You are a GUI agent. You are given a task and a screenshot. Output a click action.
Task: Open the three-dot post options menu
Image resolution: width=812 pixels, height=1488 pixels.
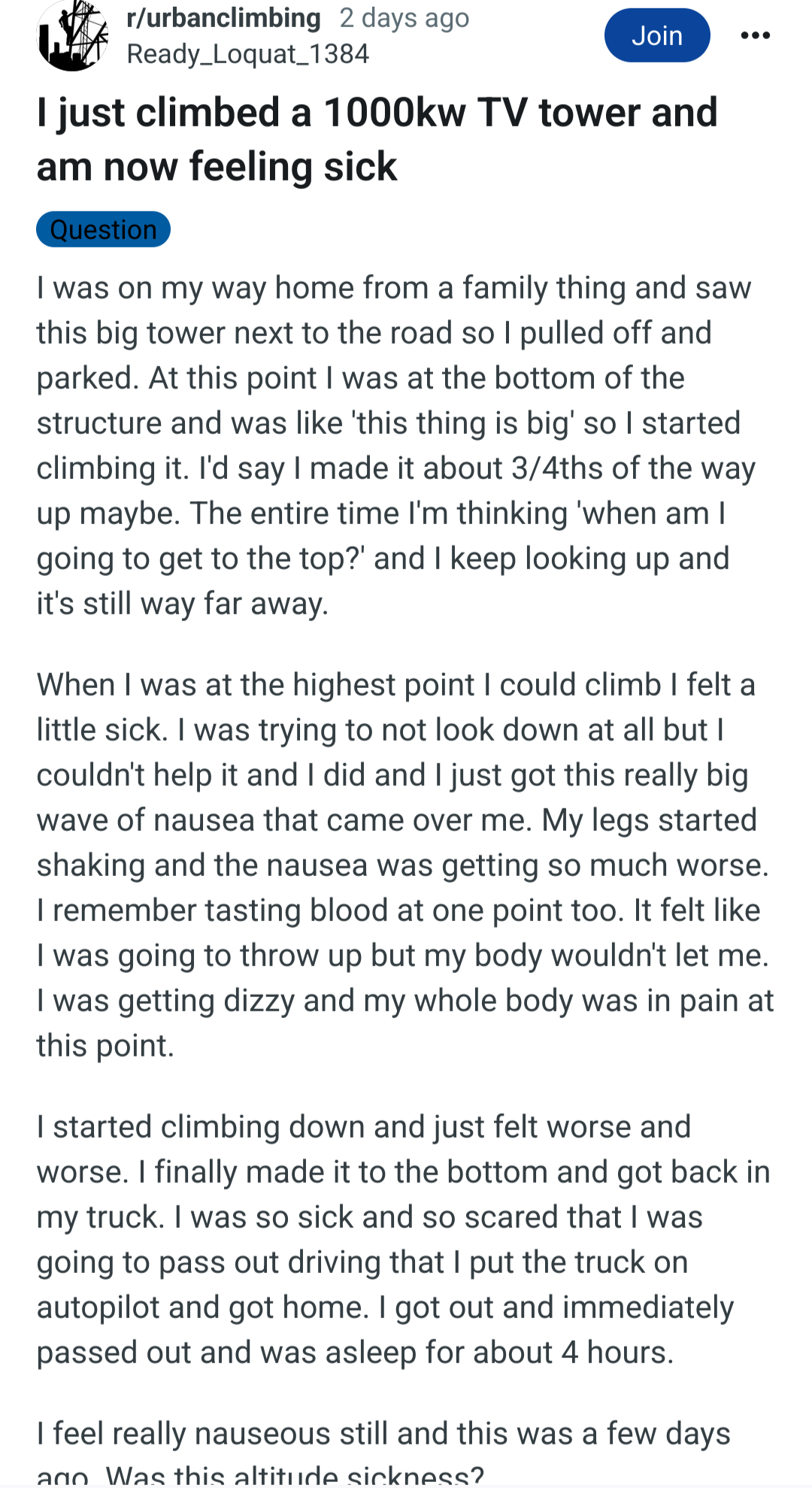(755, 35)
